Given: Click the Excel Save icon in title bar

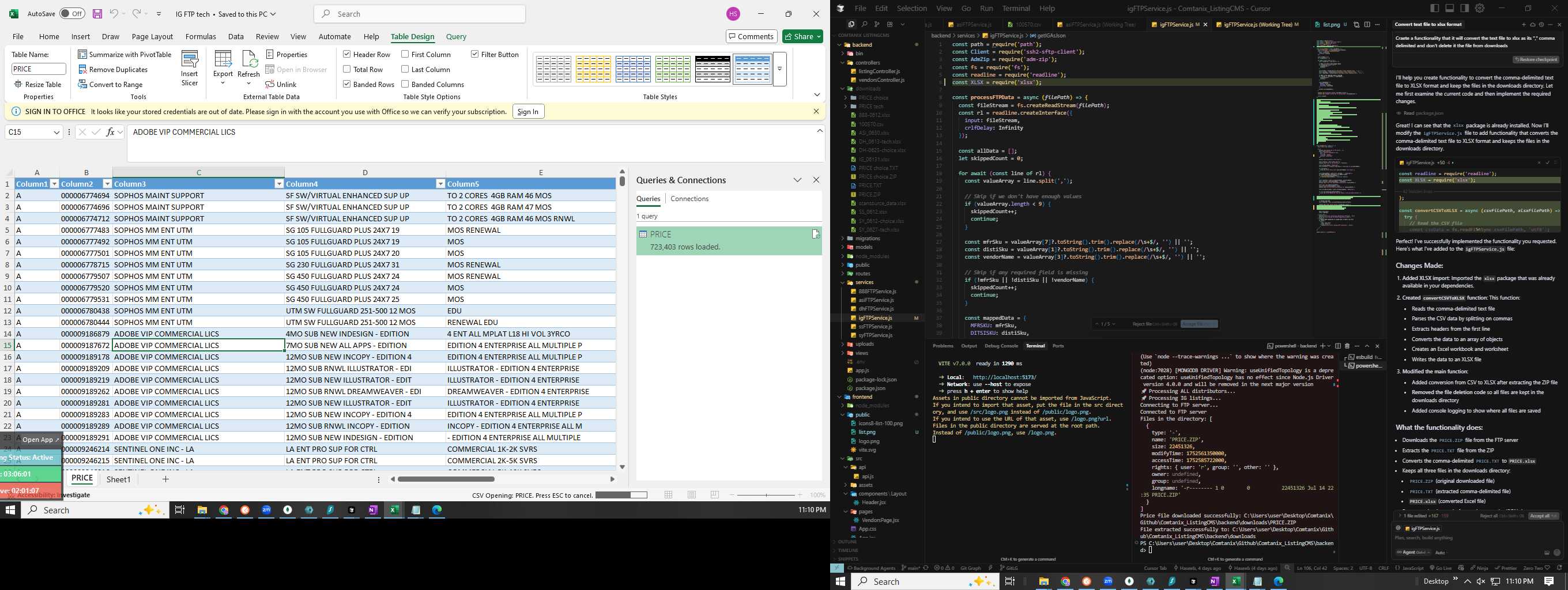Looking at the screenshot, I should click(x=97, y=14).
